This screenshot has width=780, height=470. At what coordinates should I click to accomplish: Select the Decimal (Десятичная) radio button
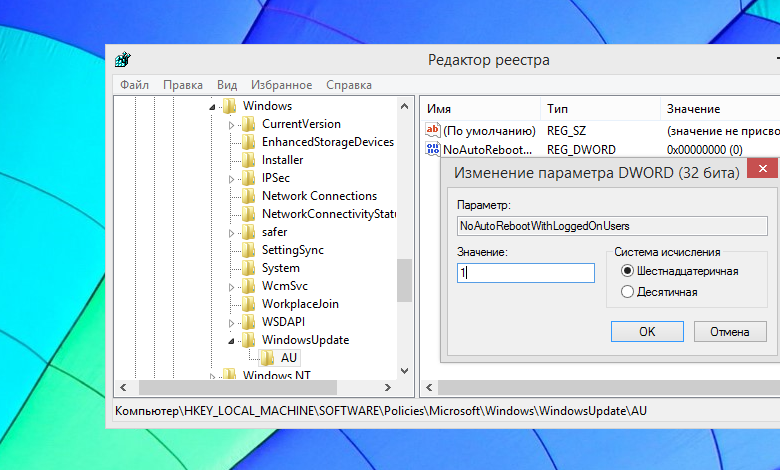point(627,291)
